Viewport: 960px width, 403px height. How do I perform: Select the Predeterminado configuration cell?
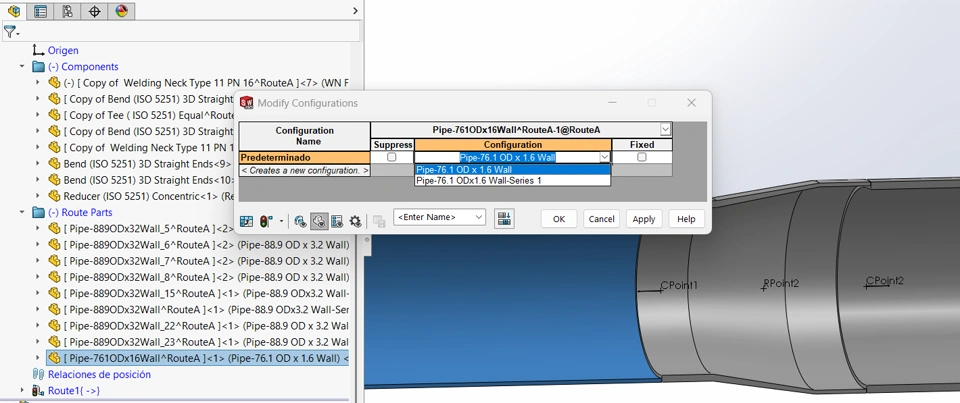(x=304, y=157)
